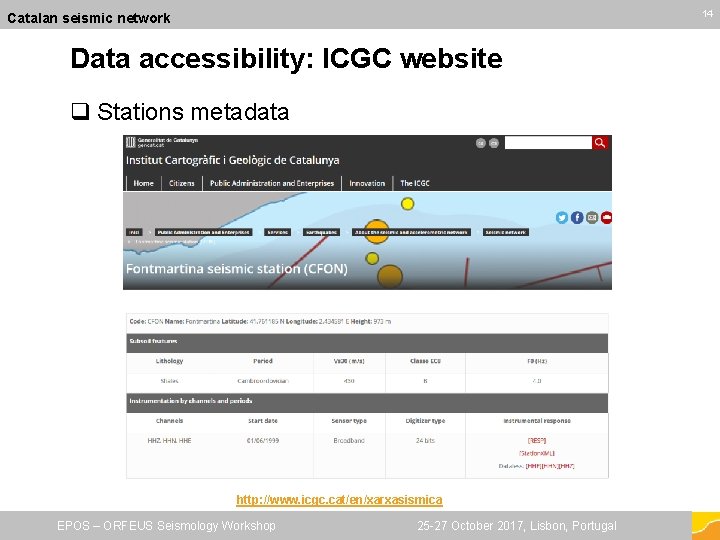Click About the seismic and accelerometric network breadcrumb
The height and width of the screenshot is (540, 720).
411,232
